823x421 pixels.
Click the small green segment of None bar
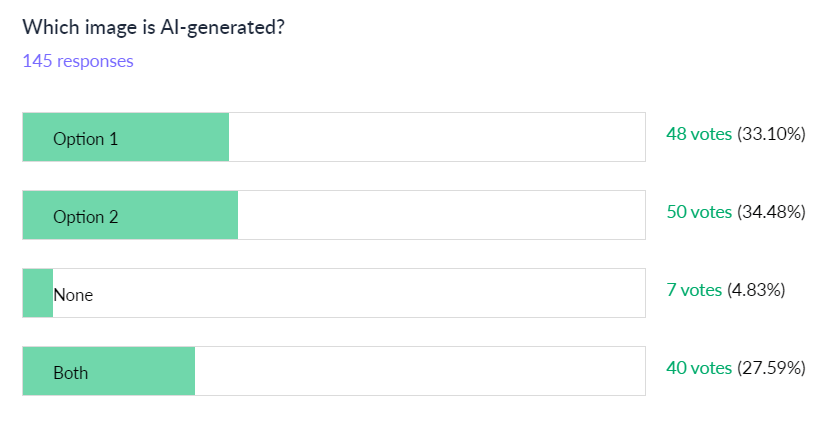coord(37,293)
